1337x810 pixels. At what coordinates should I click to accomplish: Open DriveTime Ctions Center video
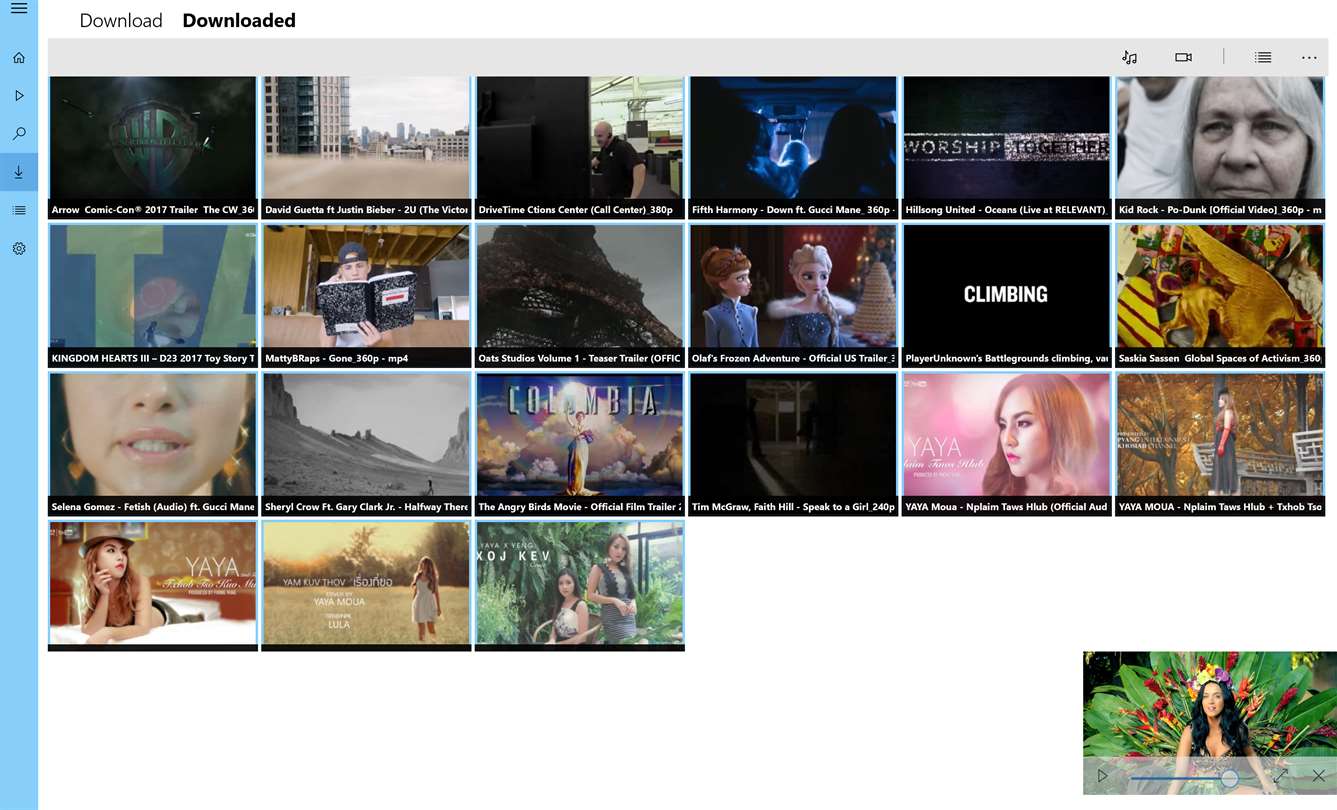580,148
